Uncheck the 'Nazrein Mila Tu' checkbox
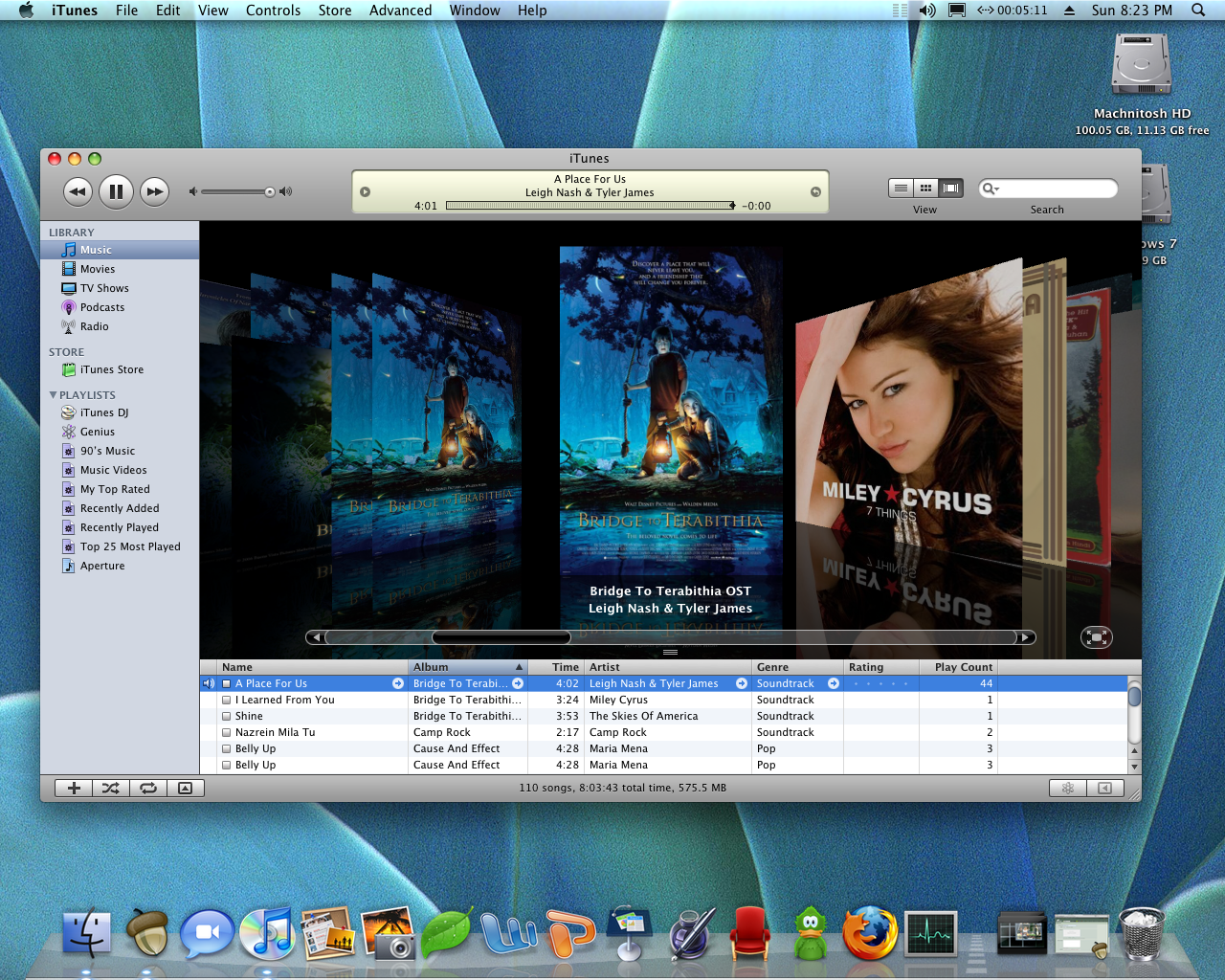This screenshot has height=980, width=1225. click(x=227, y=732)
